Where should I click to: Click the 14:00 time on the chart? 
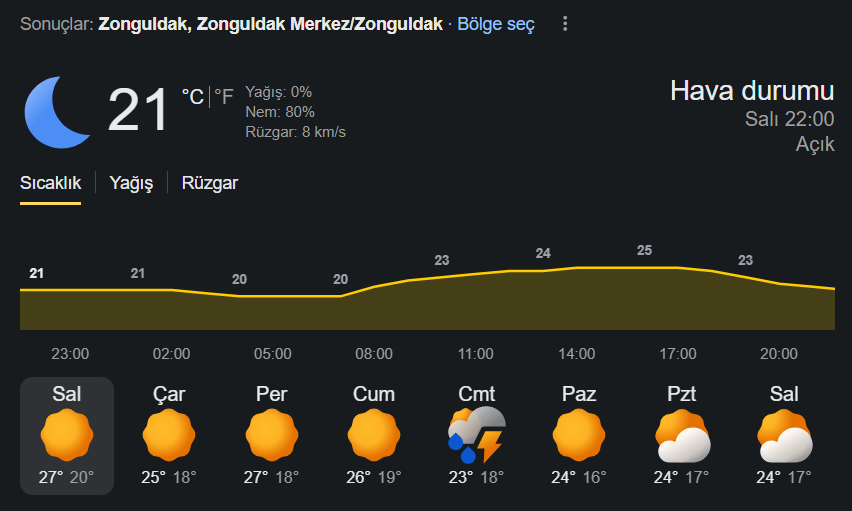point(577,354)
